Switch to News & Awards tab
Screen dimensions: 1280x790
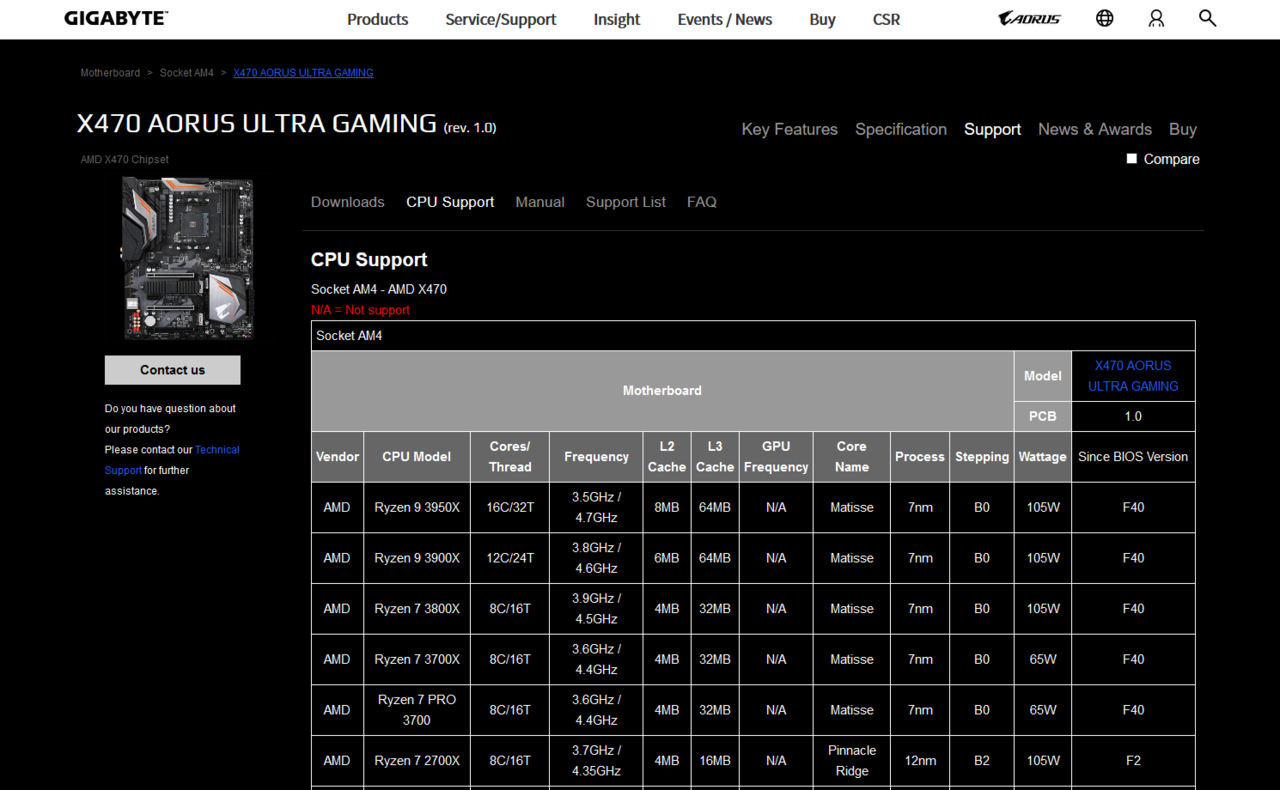click(1095, 129)
